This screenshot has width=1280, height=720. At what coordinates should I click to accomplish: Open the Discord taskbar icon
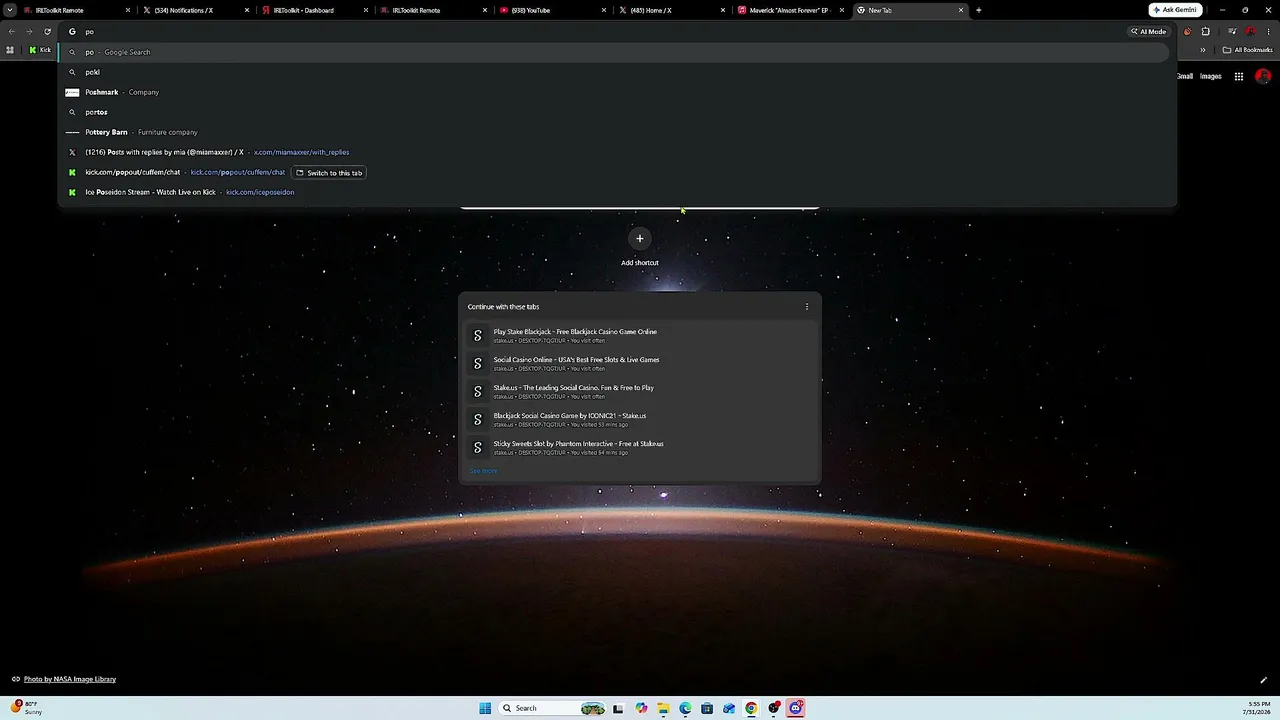(x=796, y=708)
